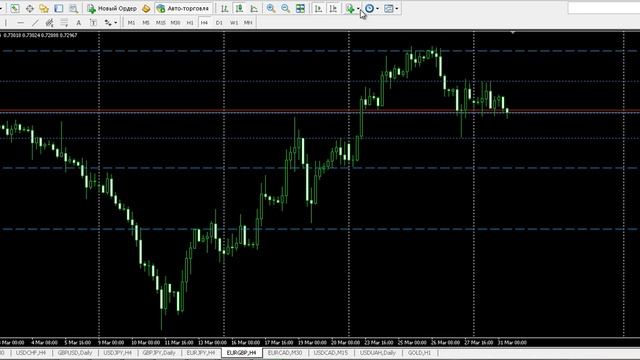The width and height of the screenshot is (640, 360).
Task: Toggle chart shift
Action: [333, 8]
